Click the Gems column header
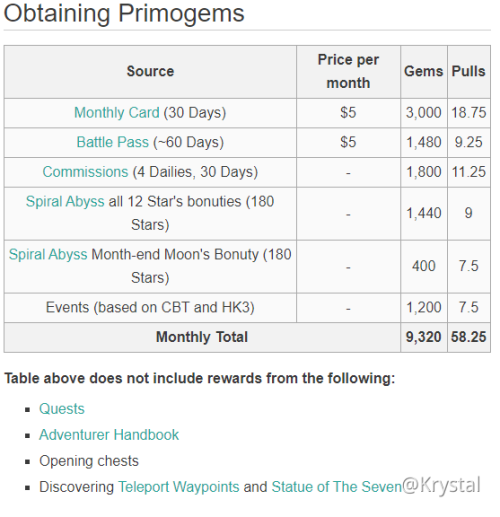 pos(424,71)
